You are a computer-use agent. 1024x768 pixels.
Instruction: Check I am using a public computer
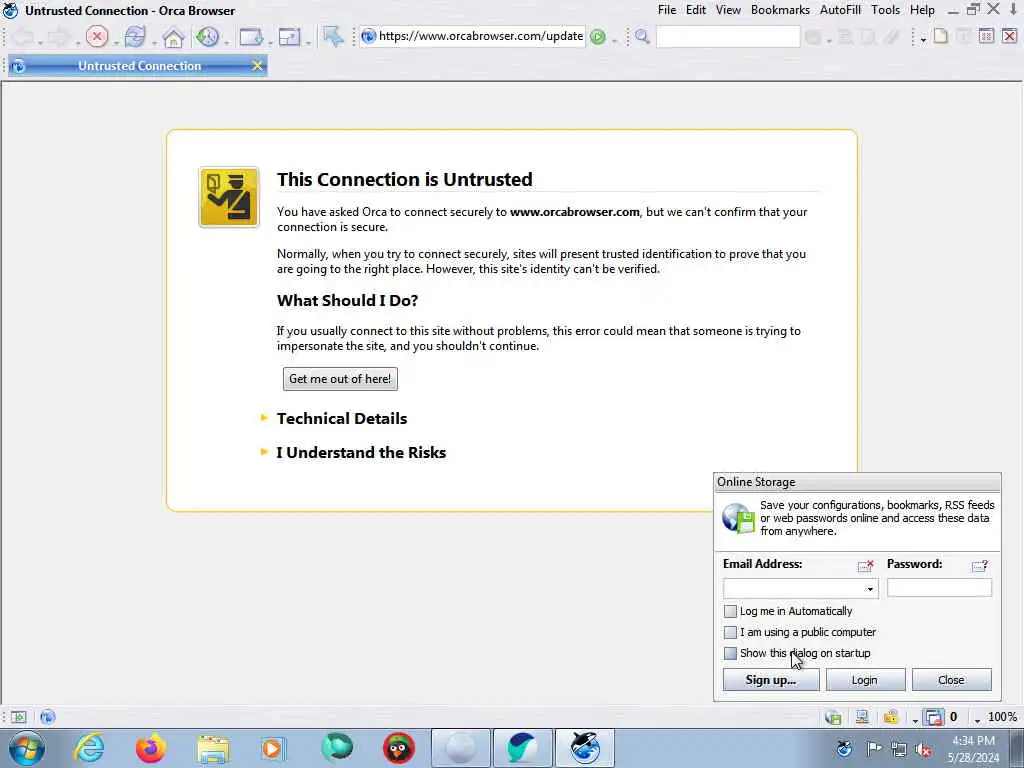(x=730, y=632)
